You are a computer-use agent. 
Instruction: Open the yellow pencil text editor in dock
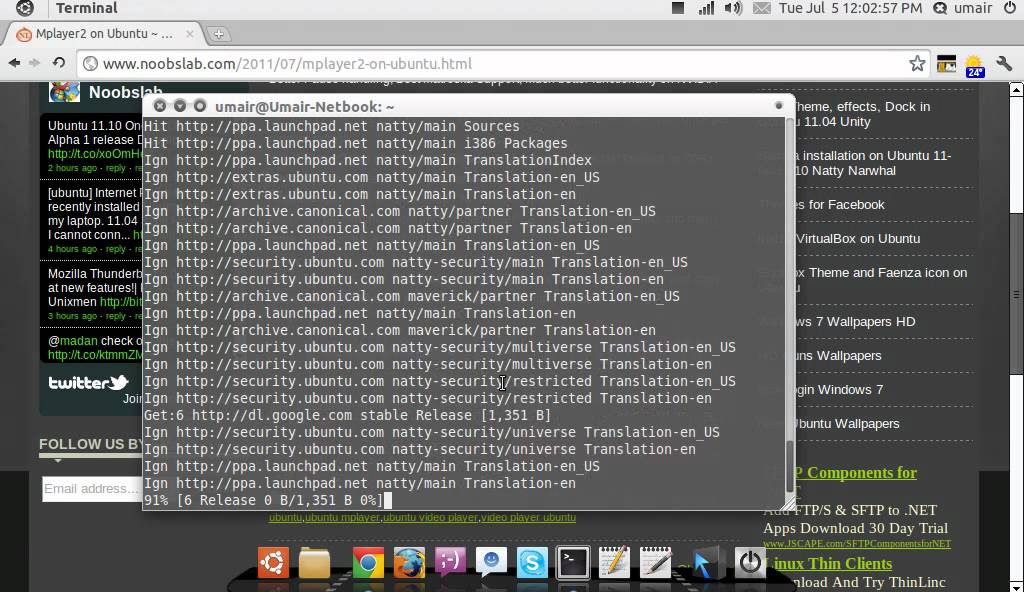pos(614,562)
